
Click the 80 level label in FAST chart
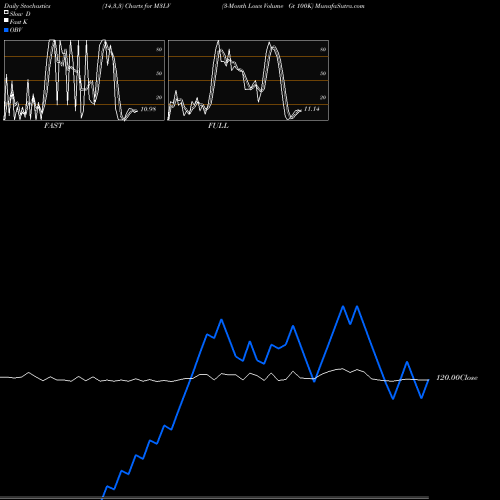[x=159, y=49]
